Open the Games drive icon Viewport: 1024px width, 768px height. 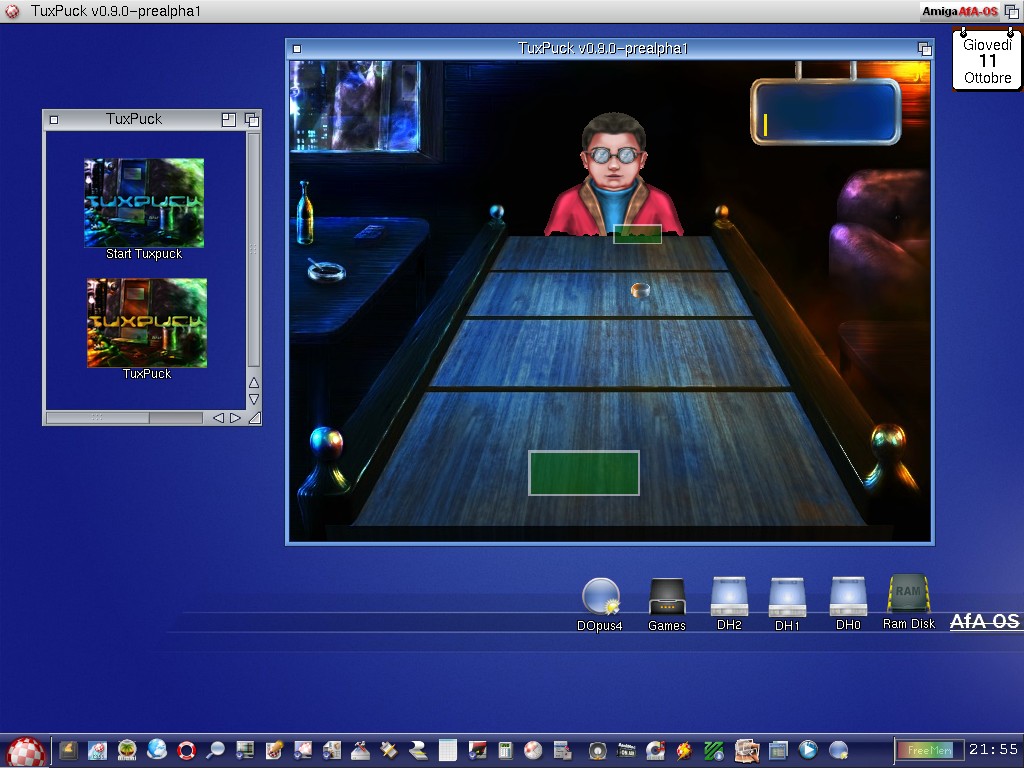pos(667,598)
